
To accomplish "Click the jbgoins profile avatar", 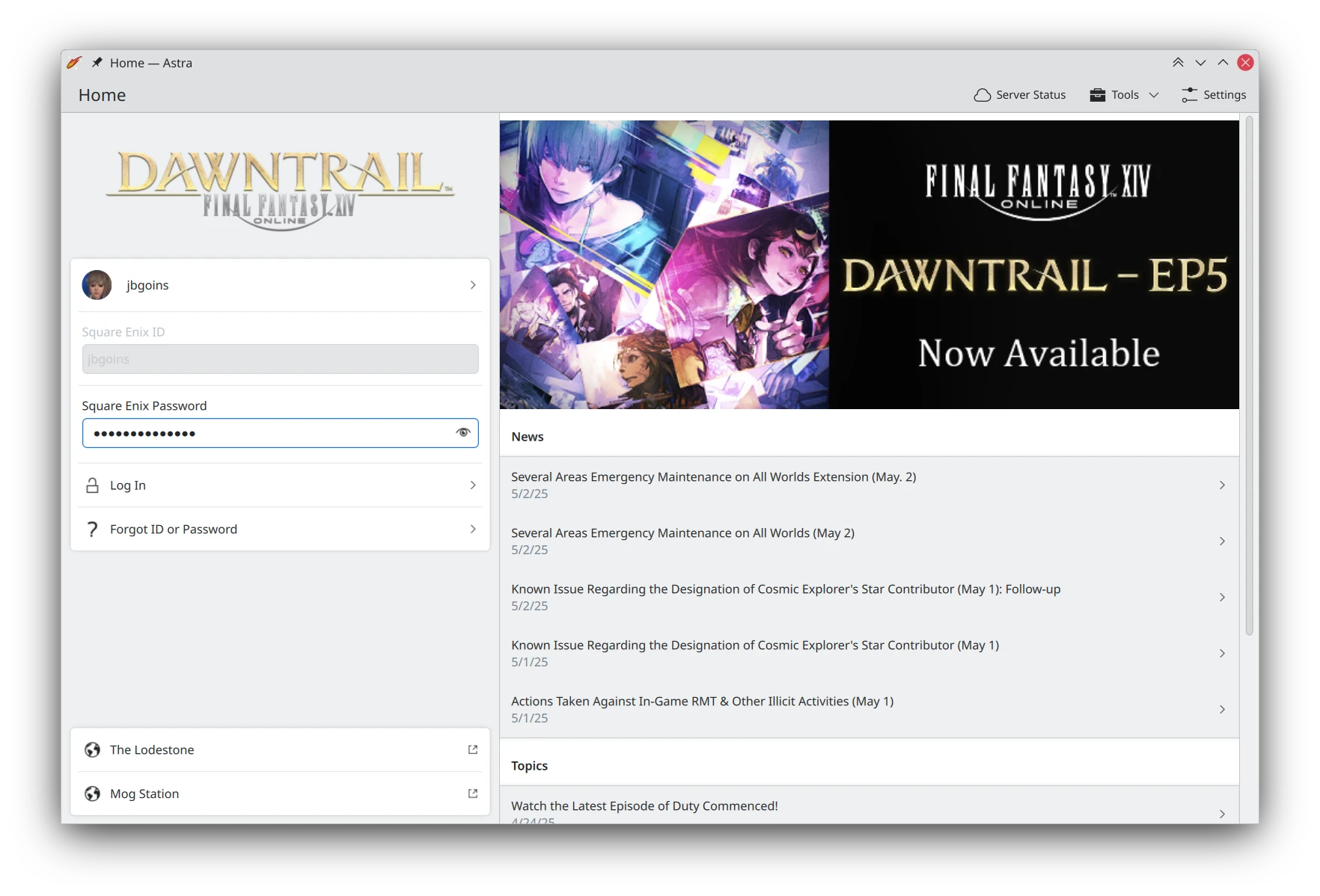I will point(97,285).
